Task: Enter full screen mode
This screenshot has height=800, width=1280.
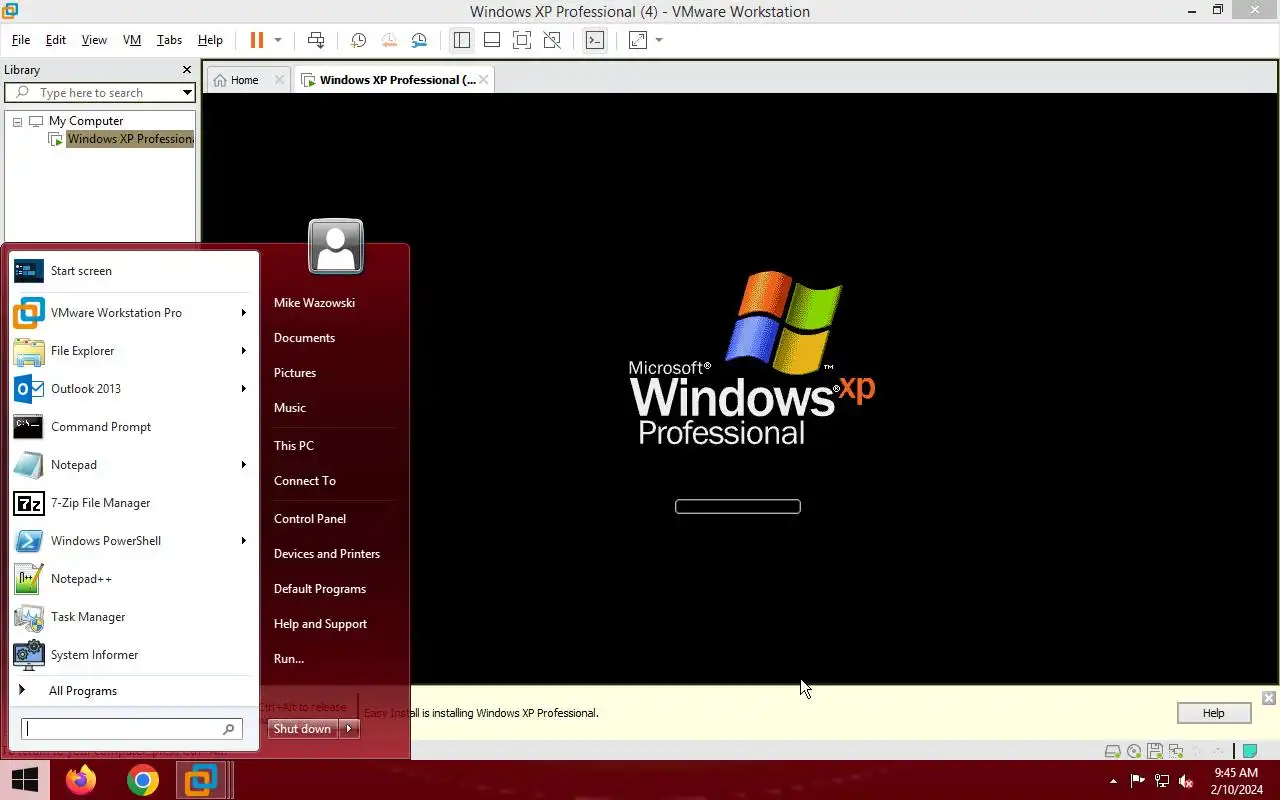Action: click(x=521, y=40)
